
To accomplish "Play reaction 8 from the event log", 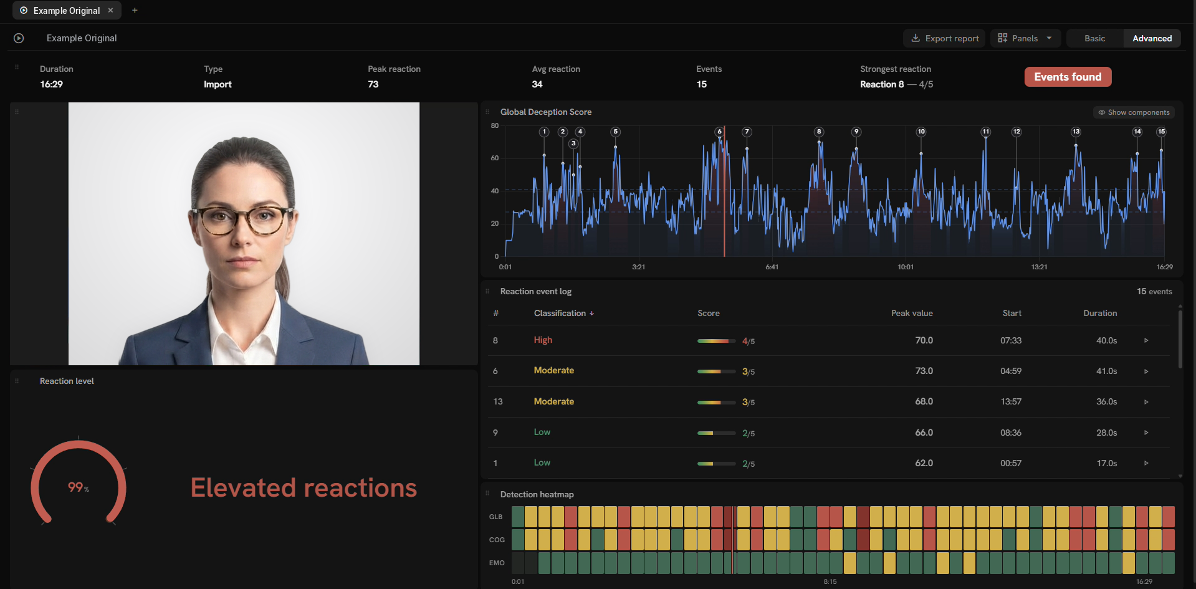I will 1146,340.
